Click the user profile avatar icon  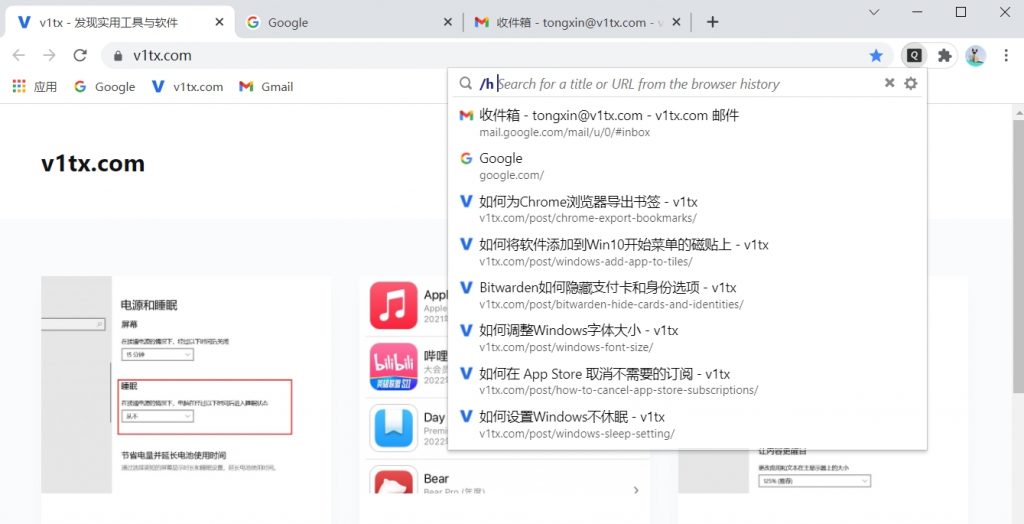pos(975,56)
